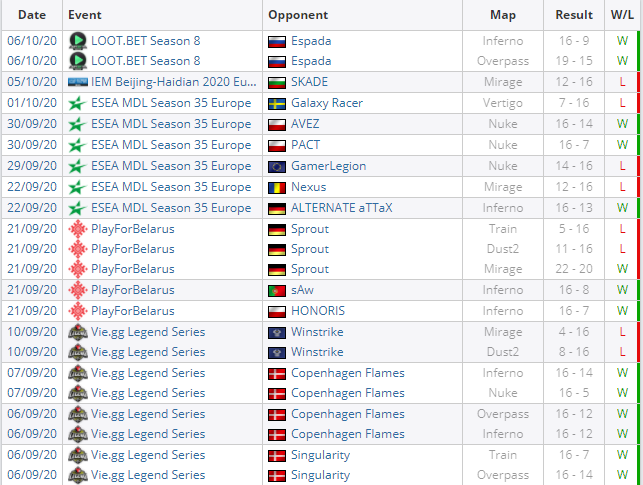Image resolution: width=643 pixels, height=485 pixels.
Task: Click the Result column header
Action: pyautogui.click(x=574, y=15)
